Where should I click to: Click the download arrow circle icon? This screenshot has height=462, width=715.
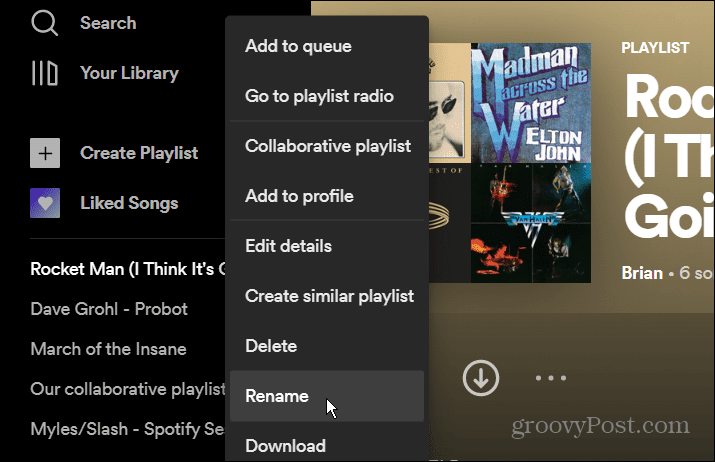coord(481,377)
